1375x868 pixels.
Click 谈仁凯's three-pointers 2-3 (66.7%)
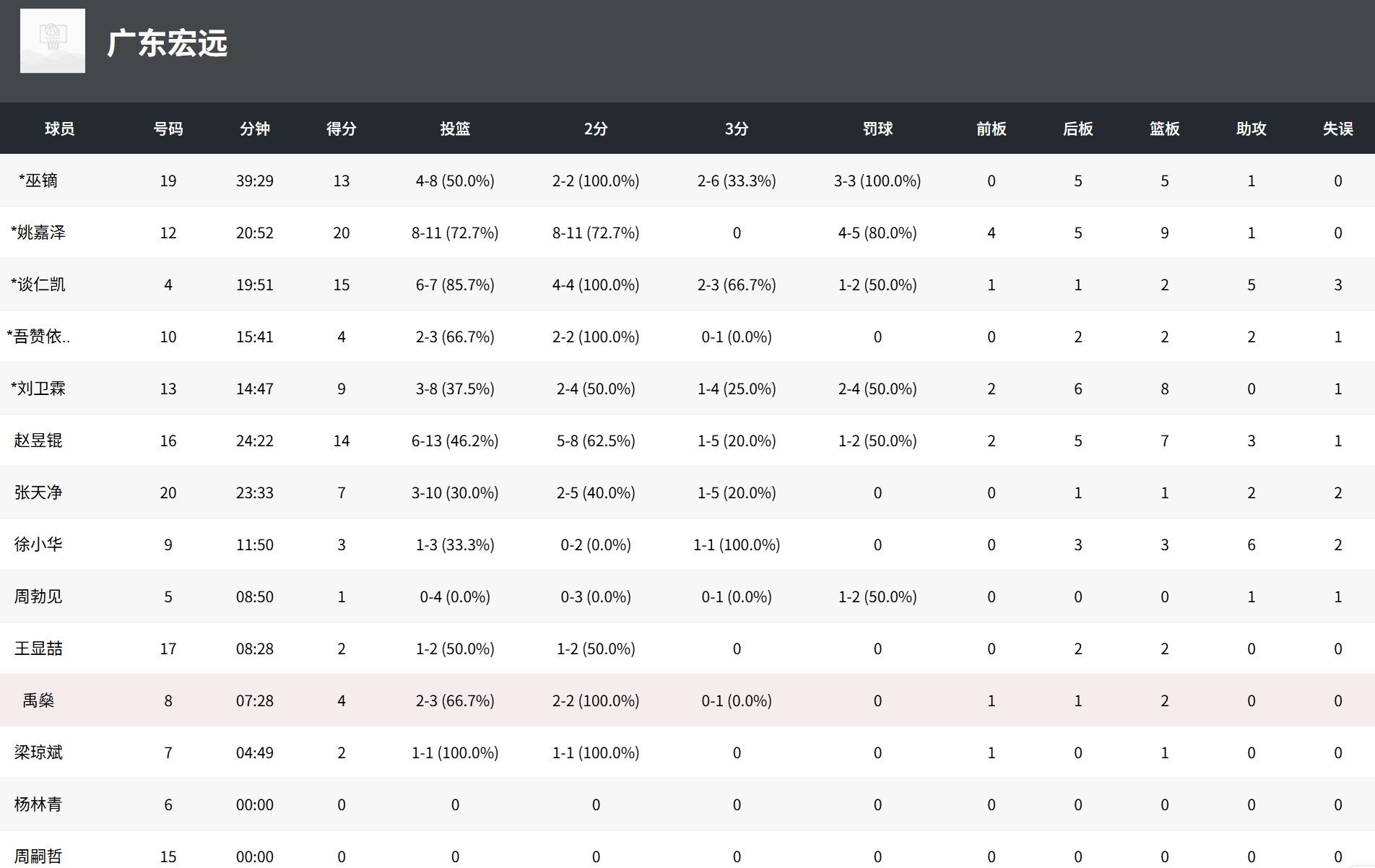pos(737,285)
